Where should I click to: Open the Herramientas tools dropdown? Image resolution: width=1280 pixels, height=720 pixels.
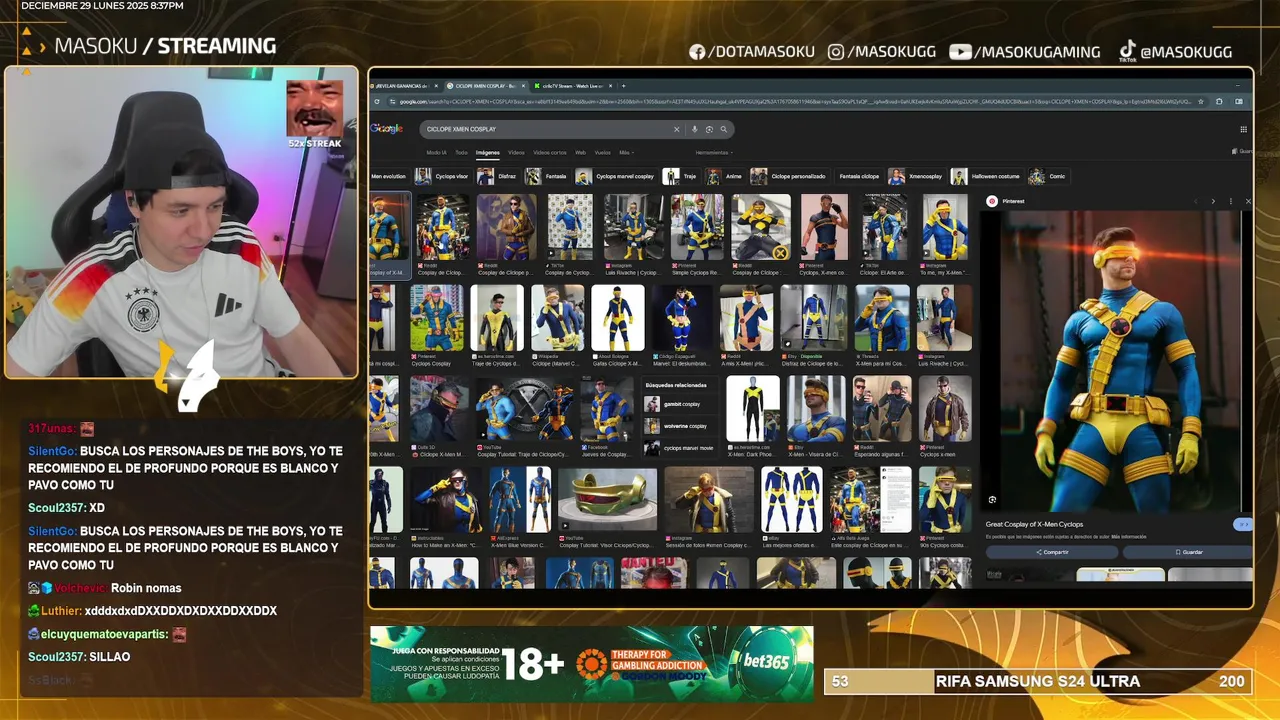pos(714,153)
